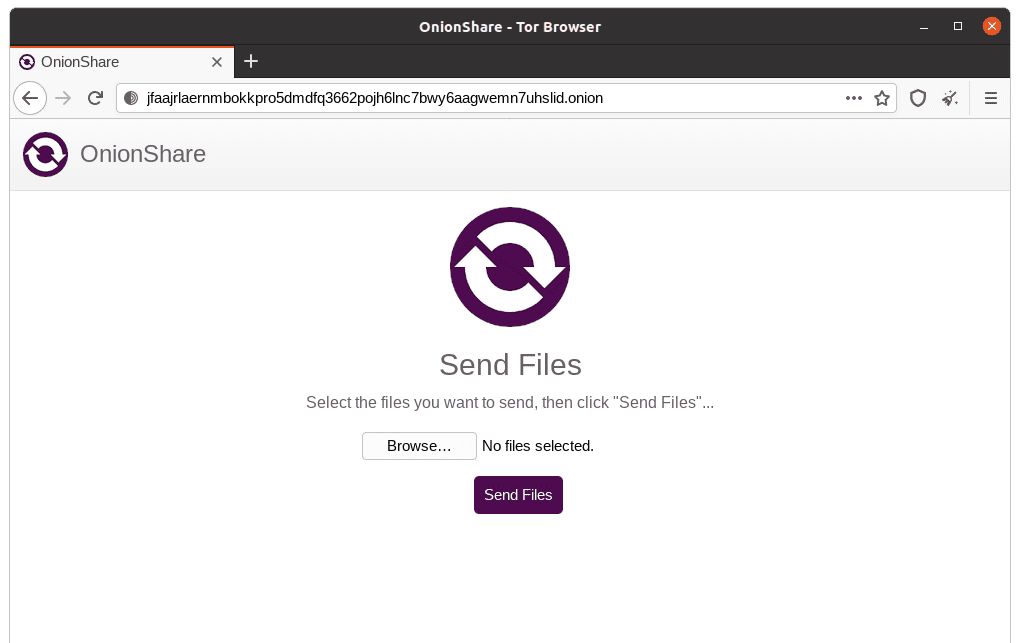Maximize the Tor Browser window
Screen dimensions: 1020x643
click(x=958, y=27)
